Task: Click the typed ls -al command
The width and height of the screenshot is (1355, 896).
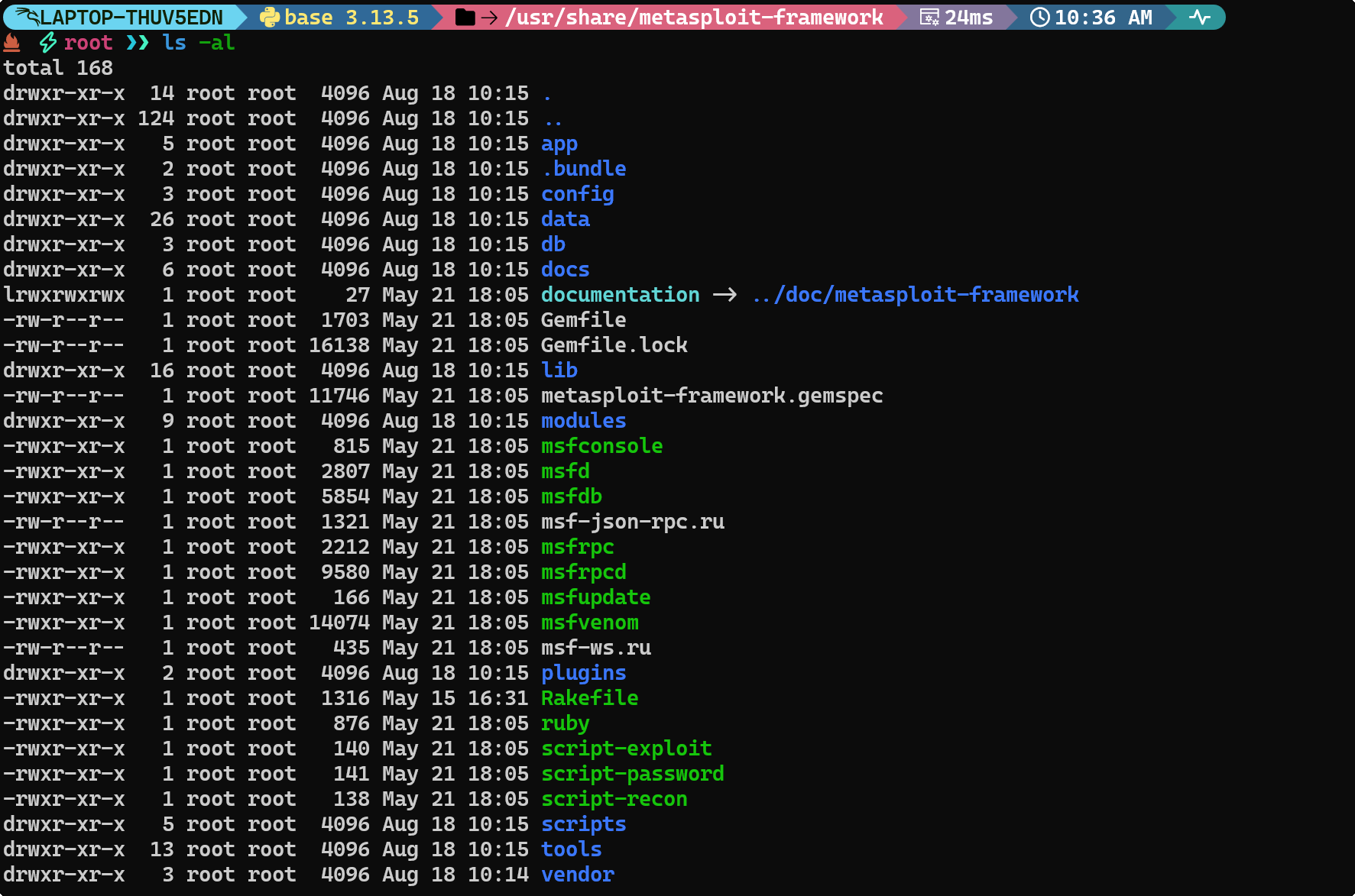Action: 198,43
